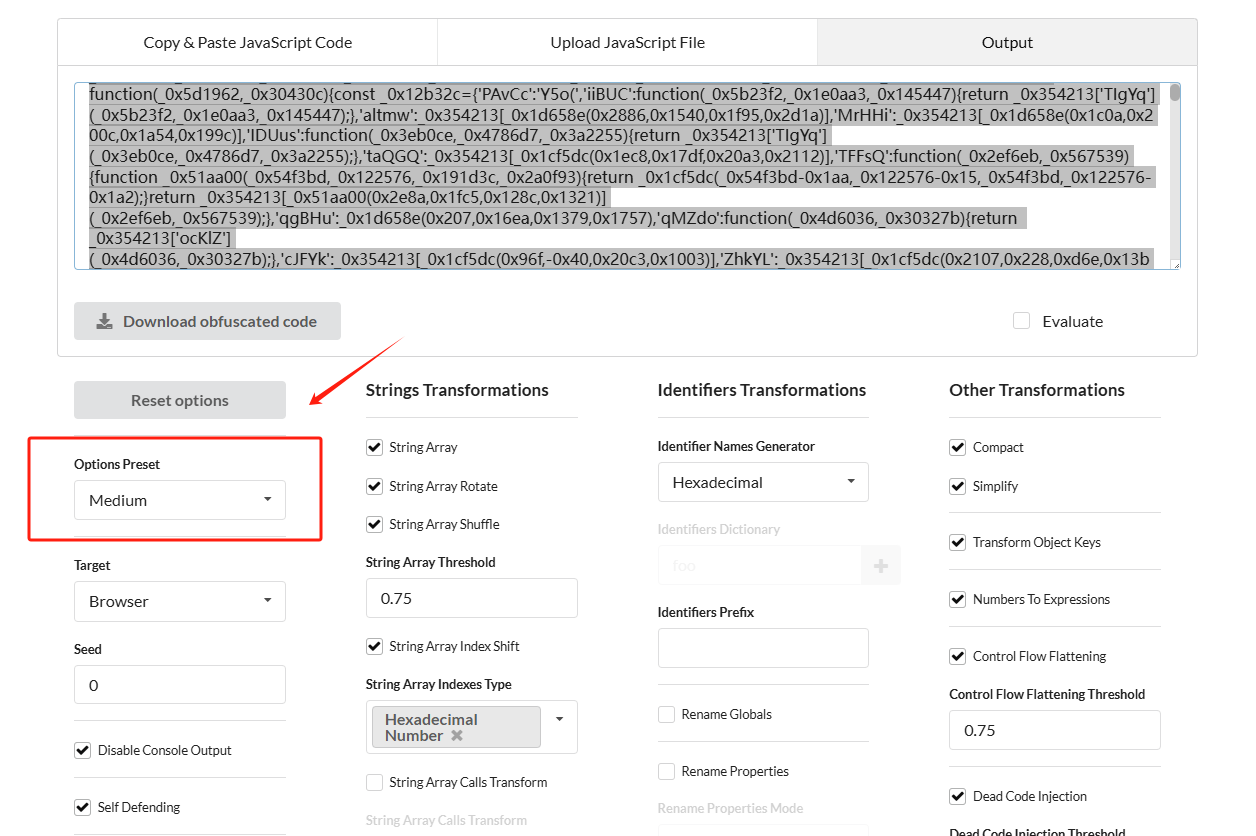Click Control Flow Flattening Threshold field
Image resolution: width=1256 pixels, height=836 pixels.
click(x=1055, y=730)
